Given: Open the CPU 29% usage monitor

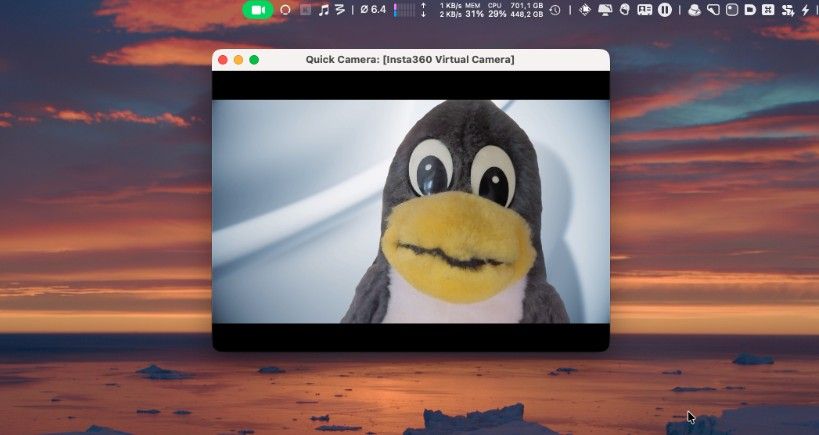Looking at the screenshot, I should (x=497, y=10).
